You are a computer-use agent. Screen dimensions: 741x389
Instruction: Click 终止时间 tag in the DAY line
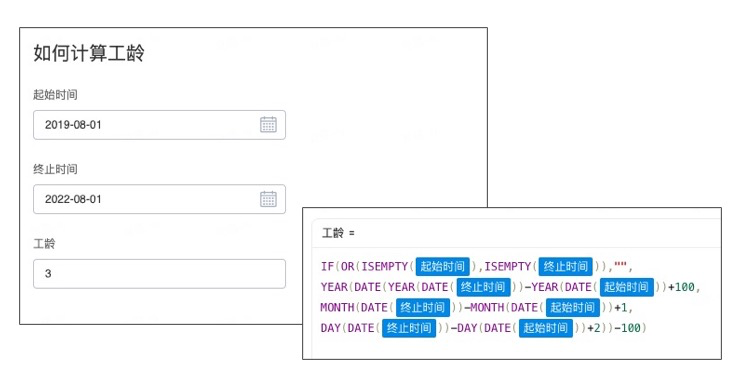pos(409,328)
